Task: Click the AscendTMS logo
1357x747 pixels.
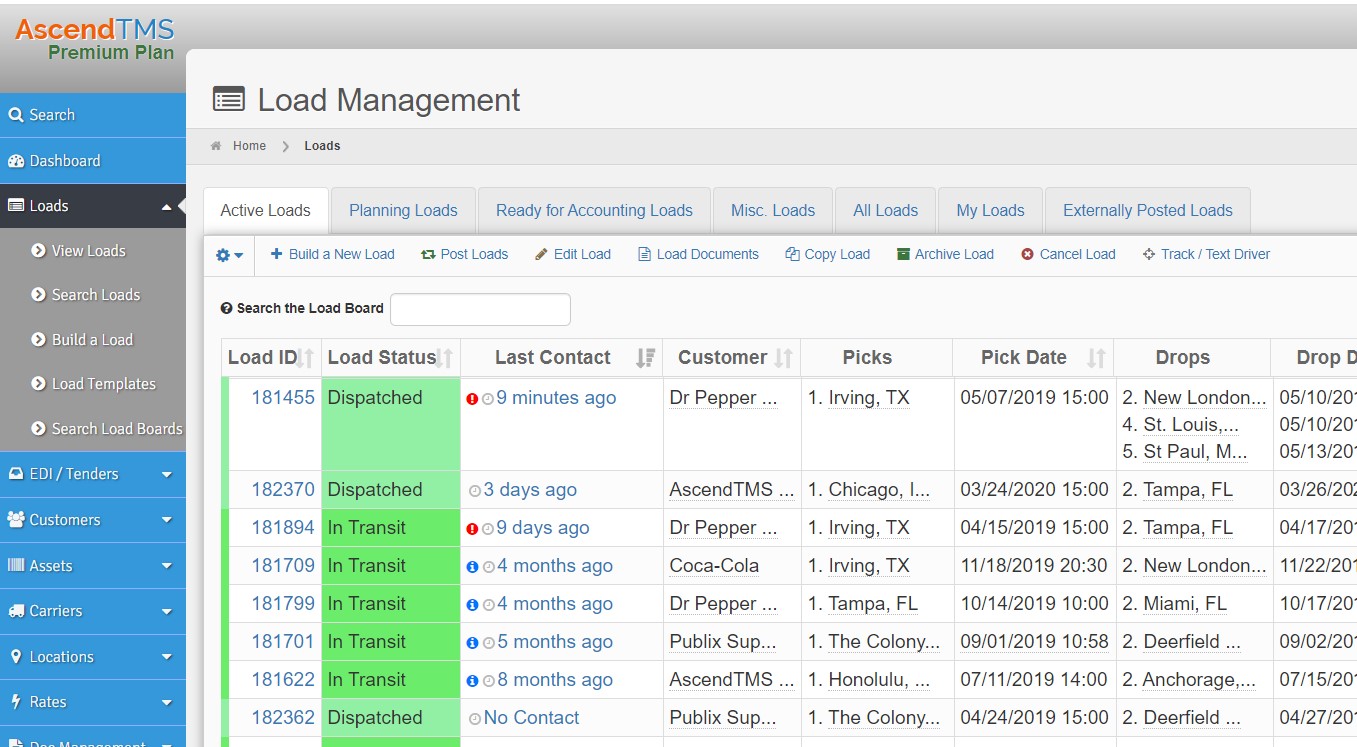Action: click(94, 38)
